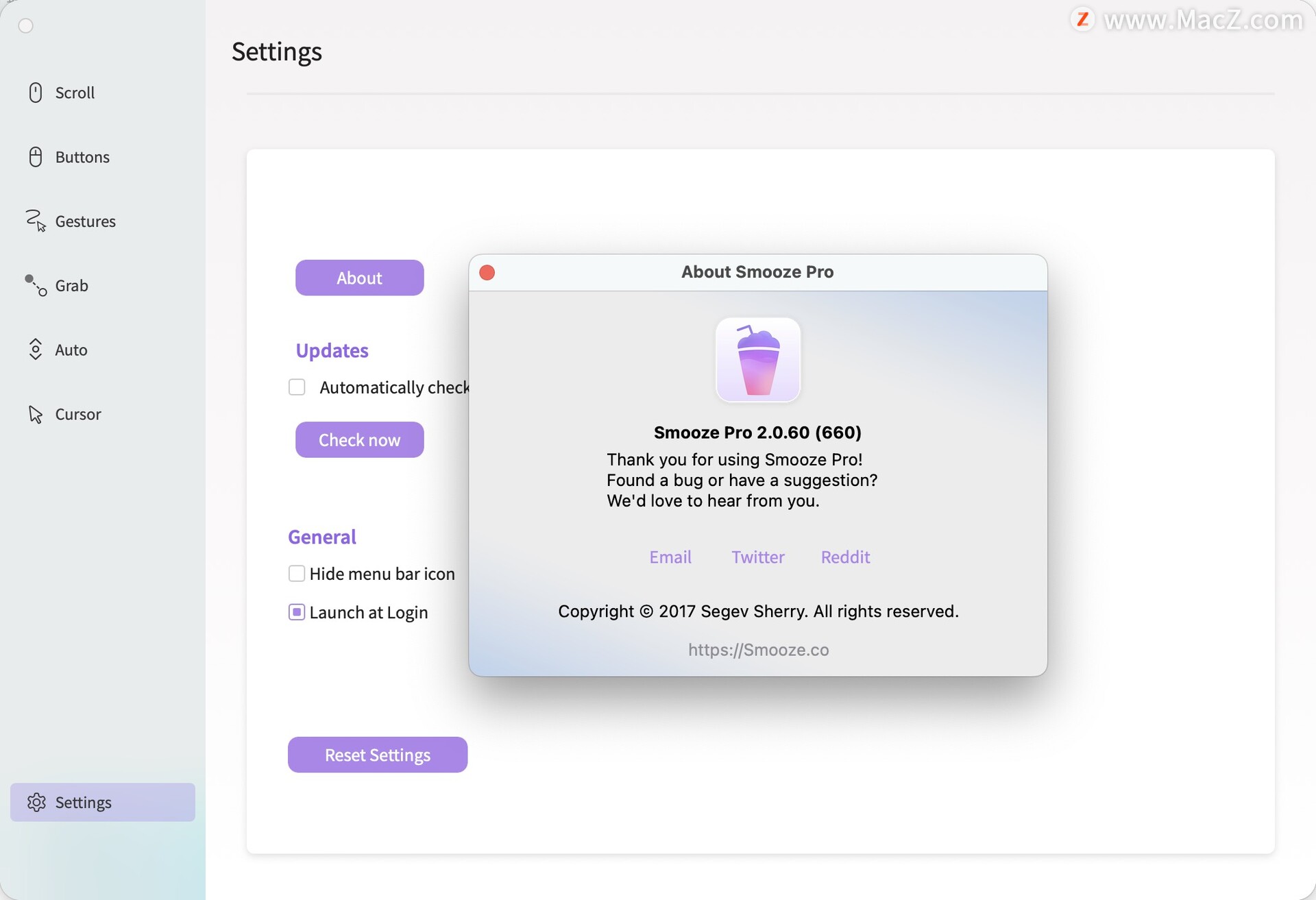Click the Cursor arrow icon in sidebar

pos(36,414)
